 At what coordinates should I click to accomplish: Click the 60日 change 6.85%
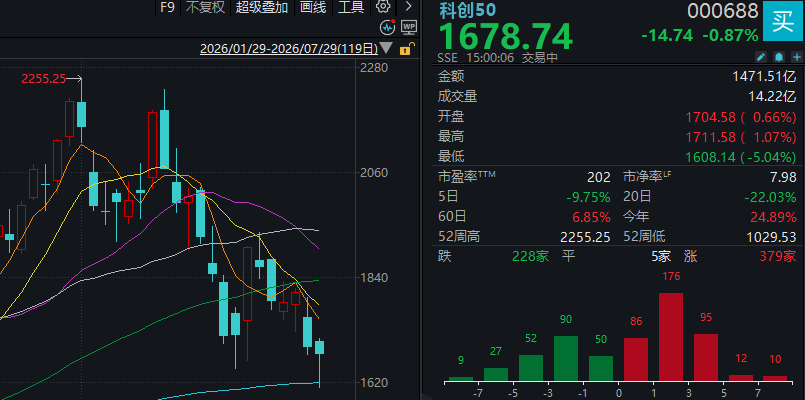tap(591, 217)
